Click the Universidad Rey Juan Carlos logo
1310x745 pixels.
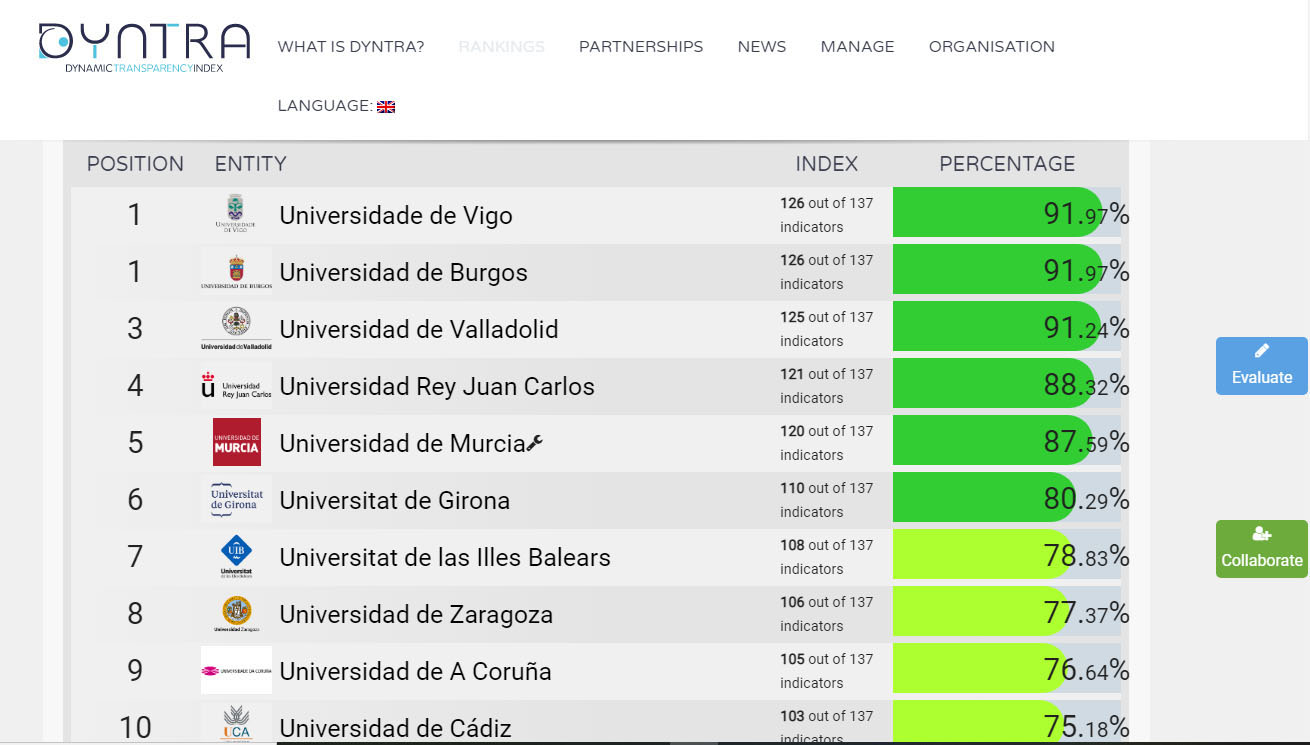point(236,386)
